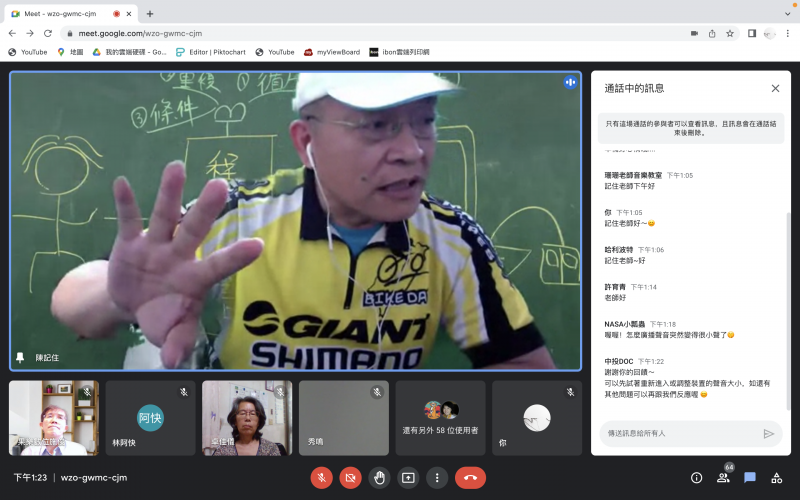Image resolution: width=800 pixels, height=500 pixels.
Task: Open the meeting details info icon
Action: click(697, 478)
